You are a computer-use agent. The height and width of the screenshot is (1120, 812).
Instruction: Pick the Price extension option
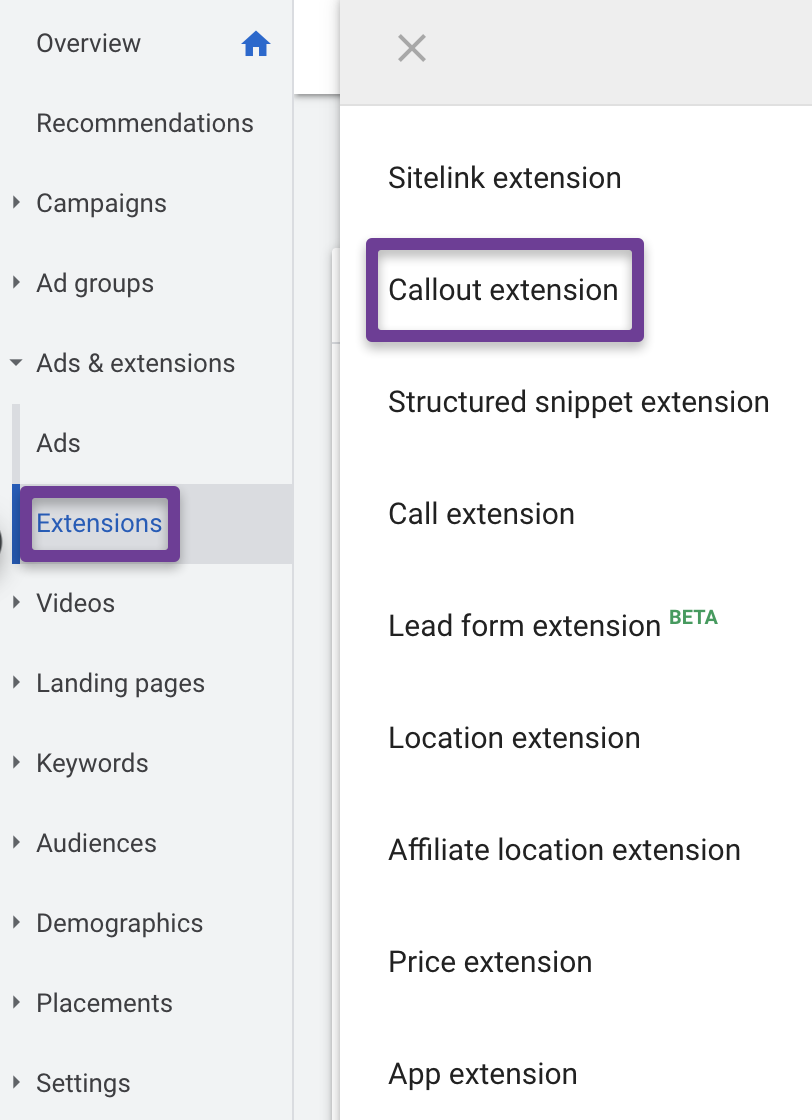click(491, 962)
